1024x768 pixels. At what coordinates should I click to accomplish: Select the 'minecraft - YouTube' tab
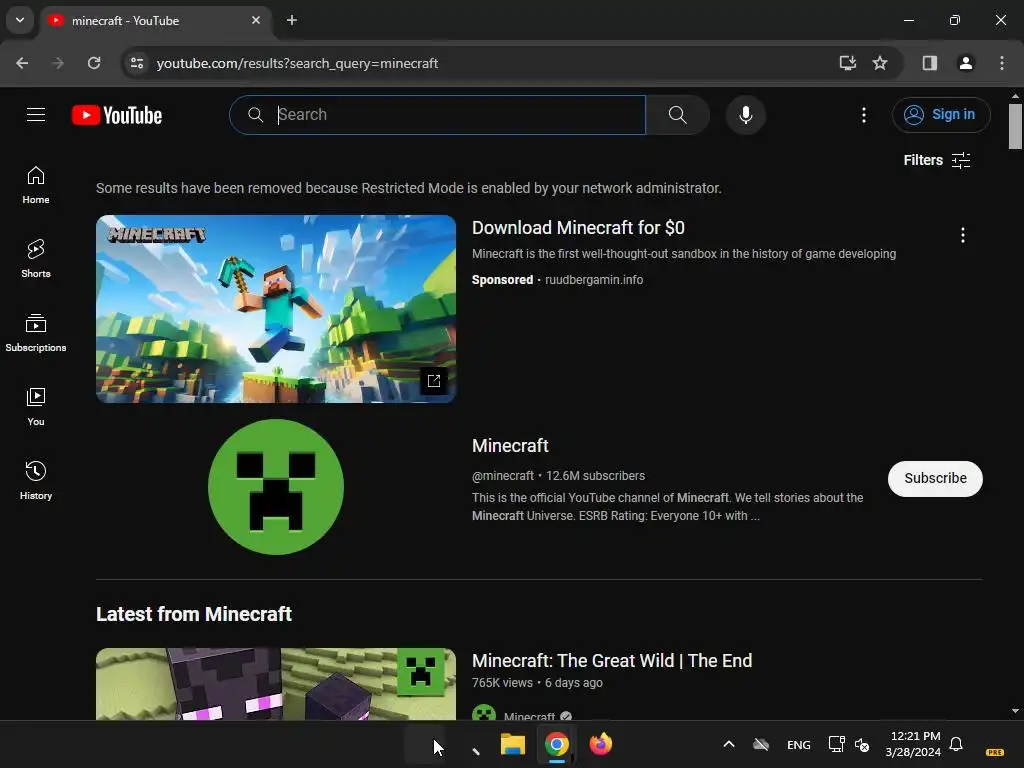(x=155, y=21)
